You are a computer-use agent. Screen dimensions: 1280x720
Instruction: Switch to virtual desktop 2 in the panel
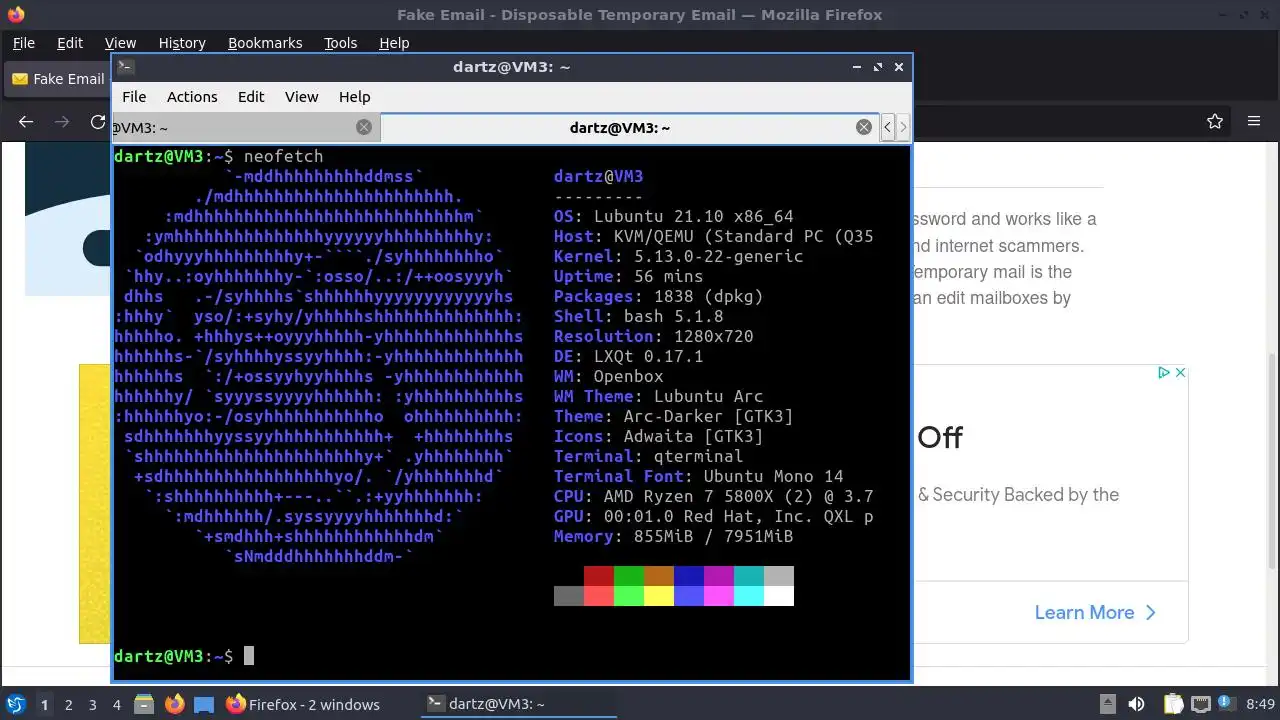pos(68,704)
